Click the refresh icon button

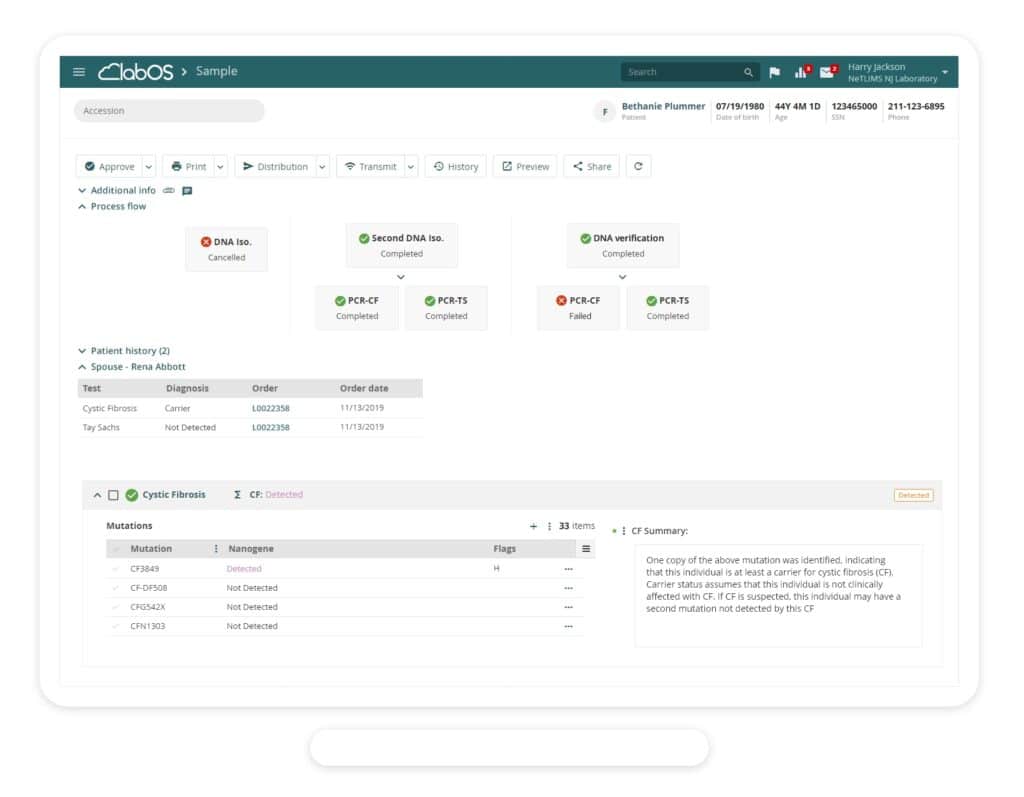(x=638, y=167)
